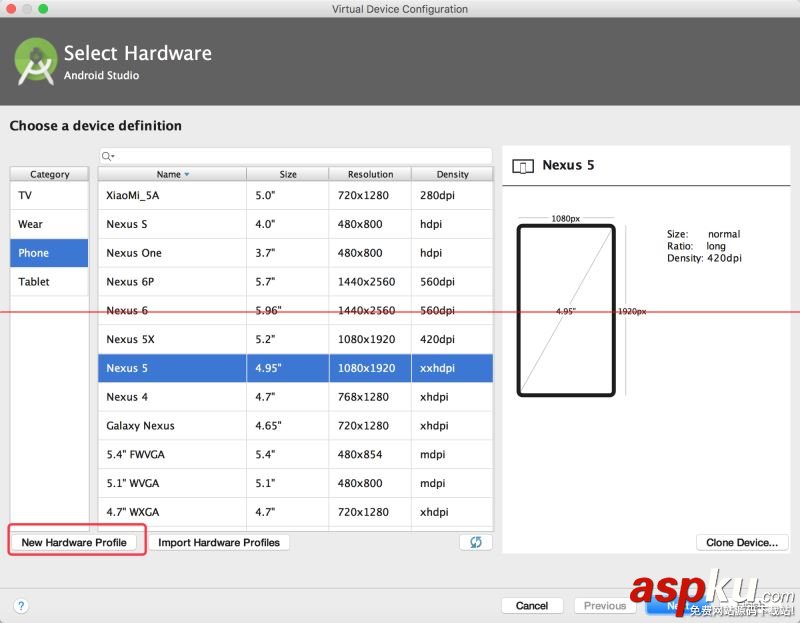Select the Nexus 5X device row

tap(295, 339)
